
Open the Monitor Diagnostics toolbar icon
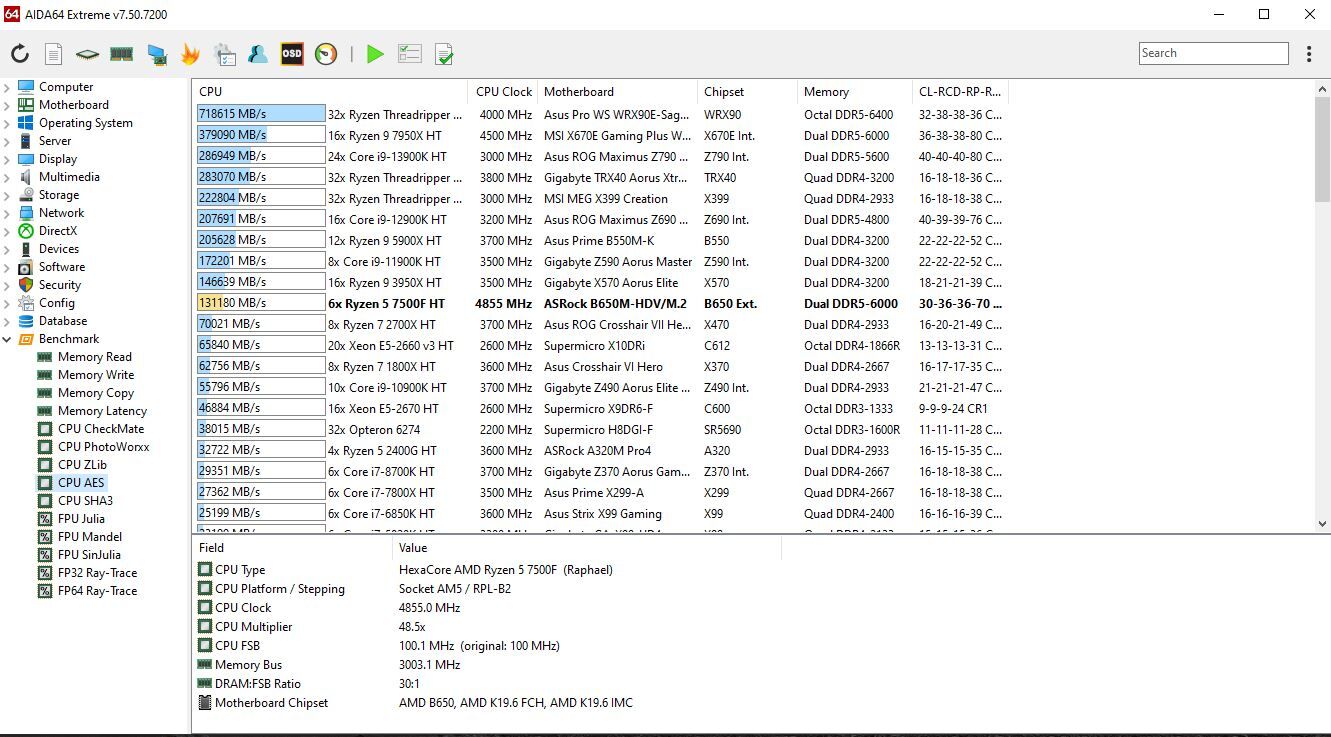[156, 54]
